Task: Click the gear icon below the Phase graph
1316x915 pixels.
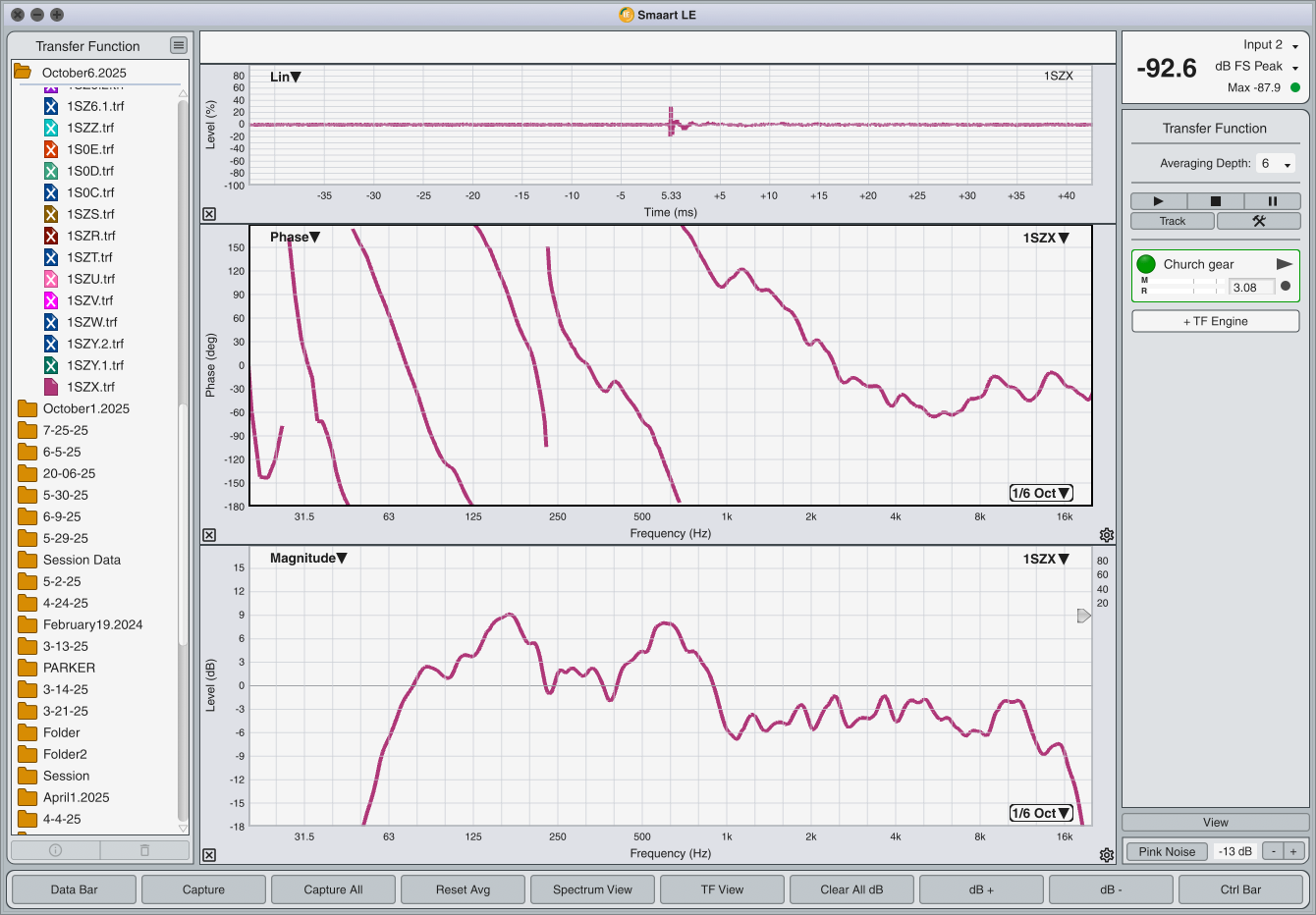Action: tap(1107, 534)
